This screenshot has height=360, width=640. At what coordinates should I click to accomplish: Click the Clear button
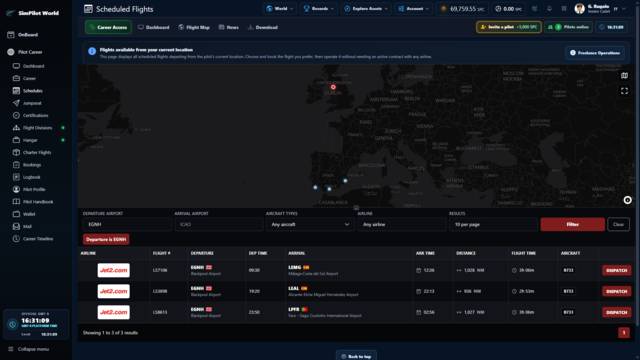click(618, 224)
